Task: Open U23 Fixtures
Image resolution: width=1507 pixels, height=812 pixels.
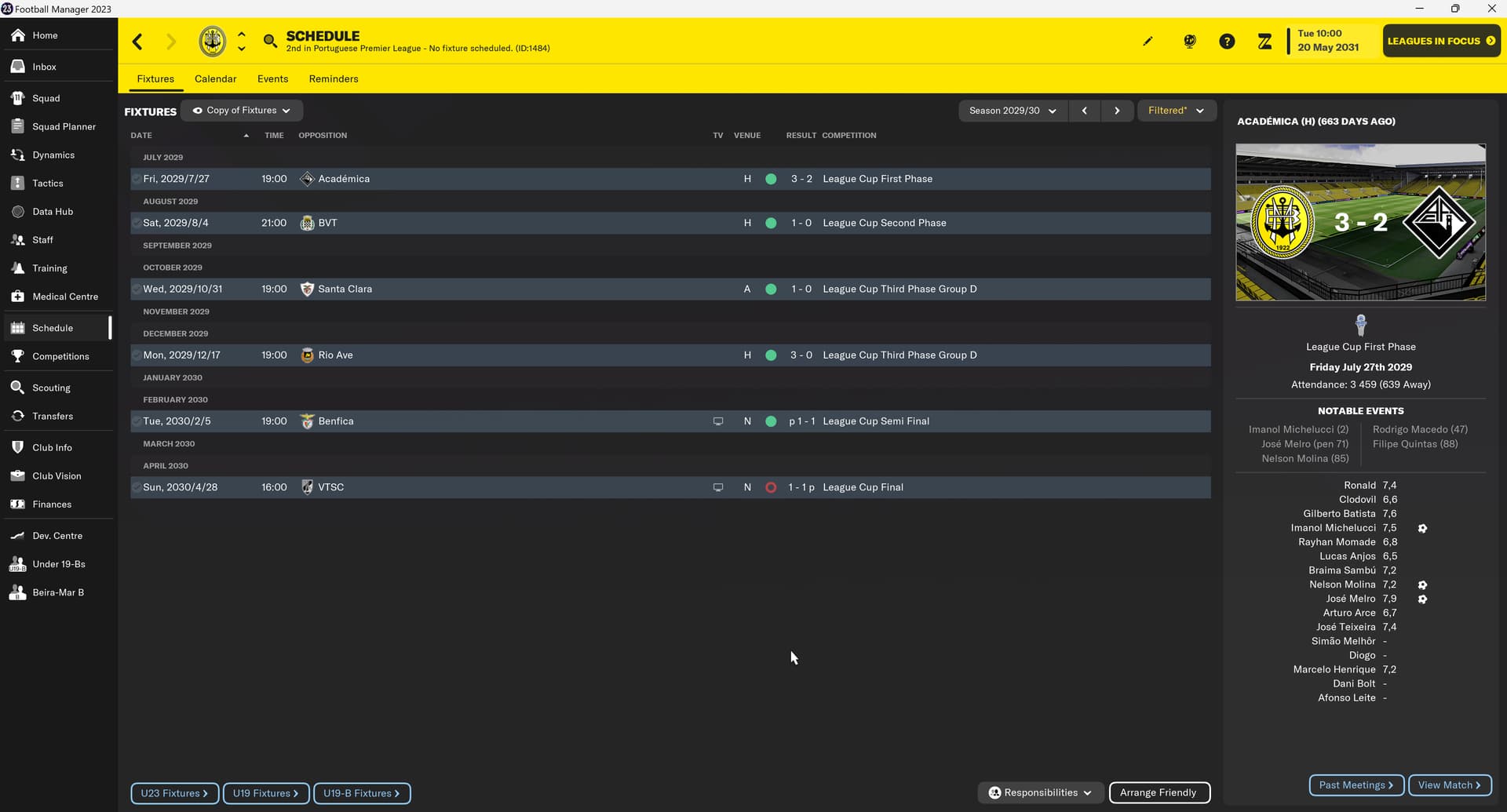Action: pos(174,793)
